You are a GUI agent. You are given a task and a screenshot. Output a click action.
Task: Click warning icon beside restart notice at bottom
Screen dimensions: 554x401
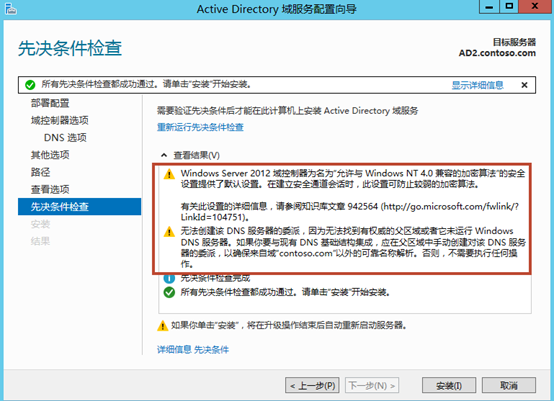pos(163,325)
